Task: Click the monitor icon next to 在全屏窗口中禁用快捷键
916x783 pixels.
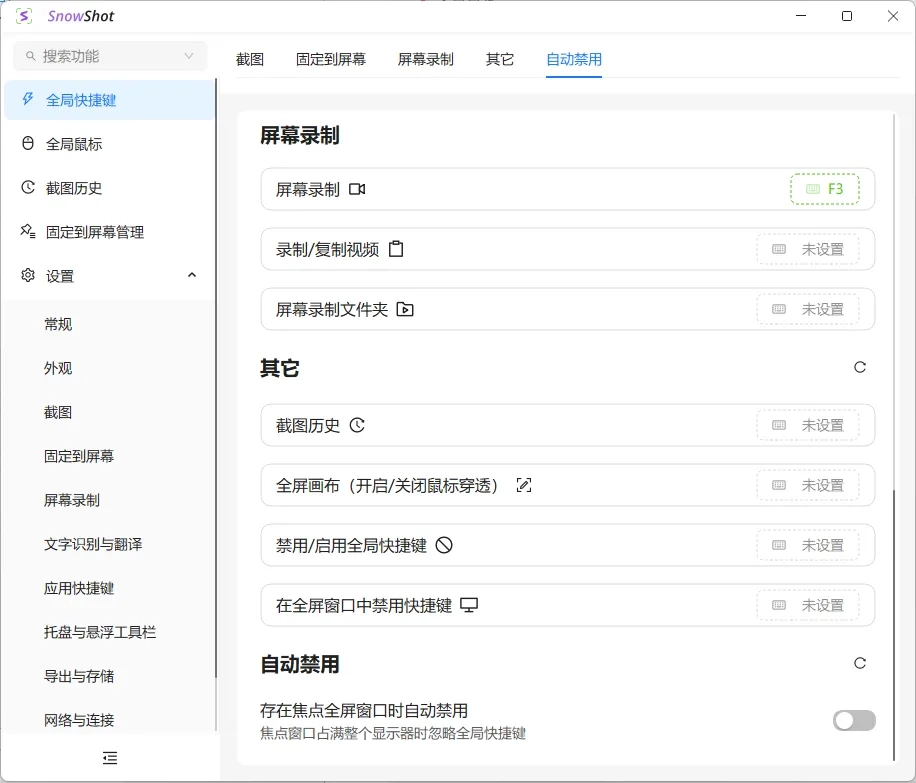Action: pos(469,605)
